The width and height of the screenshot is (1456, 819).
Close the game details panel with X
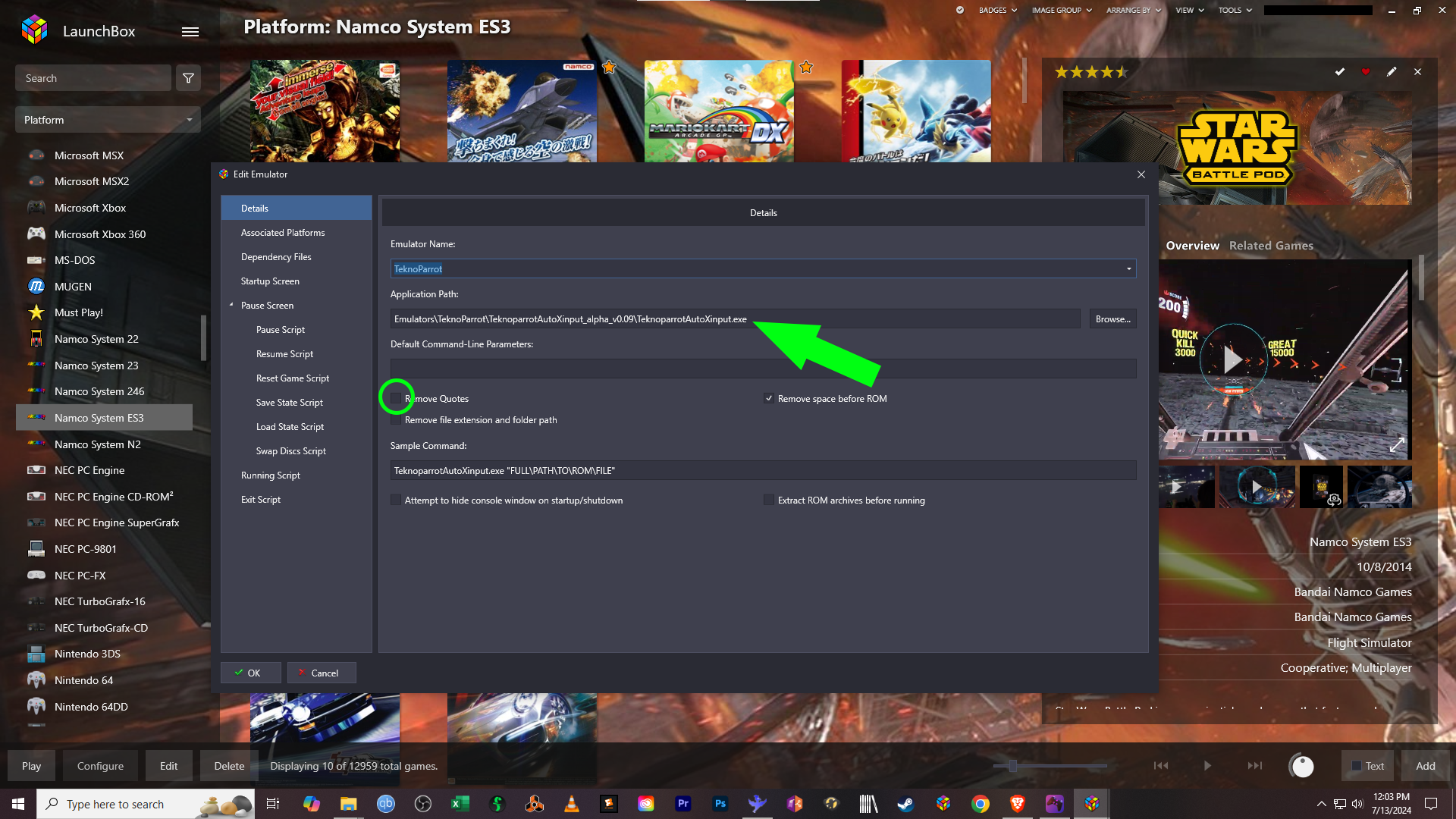point(1417,71)
